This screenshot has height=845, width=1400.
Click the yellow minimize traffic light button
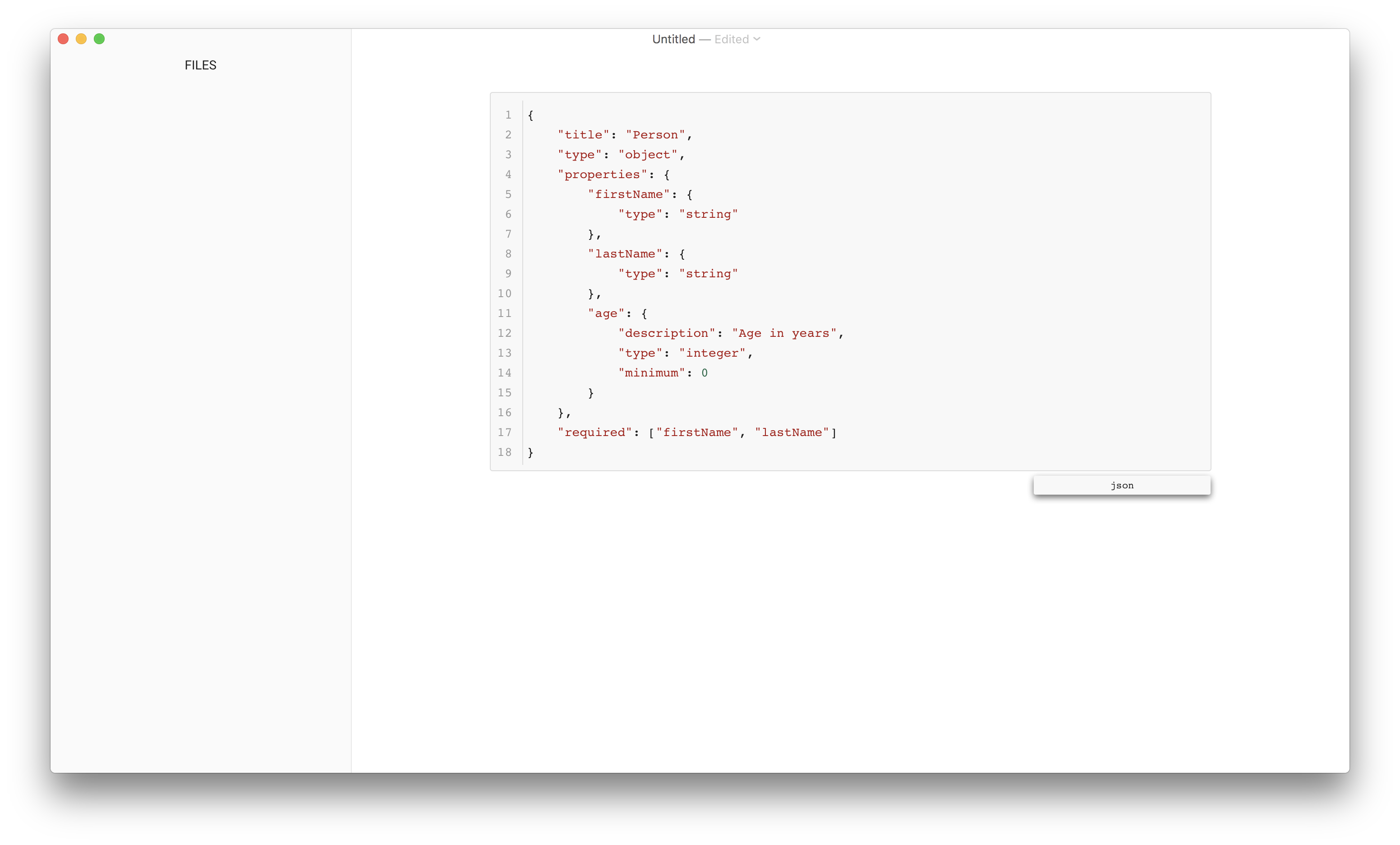(x=81, y=39)
